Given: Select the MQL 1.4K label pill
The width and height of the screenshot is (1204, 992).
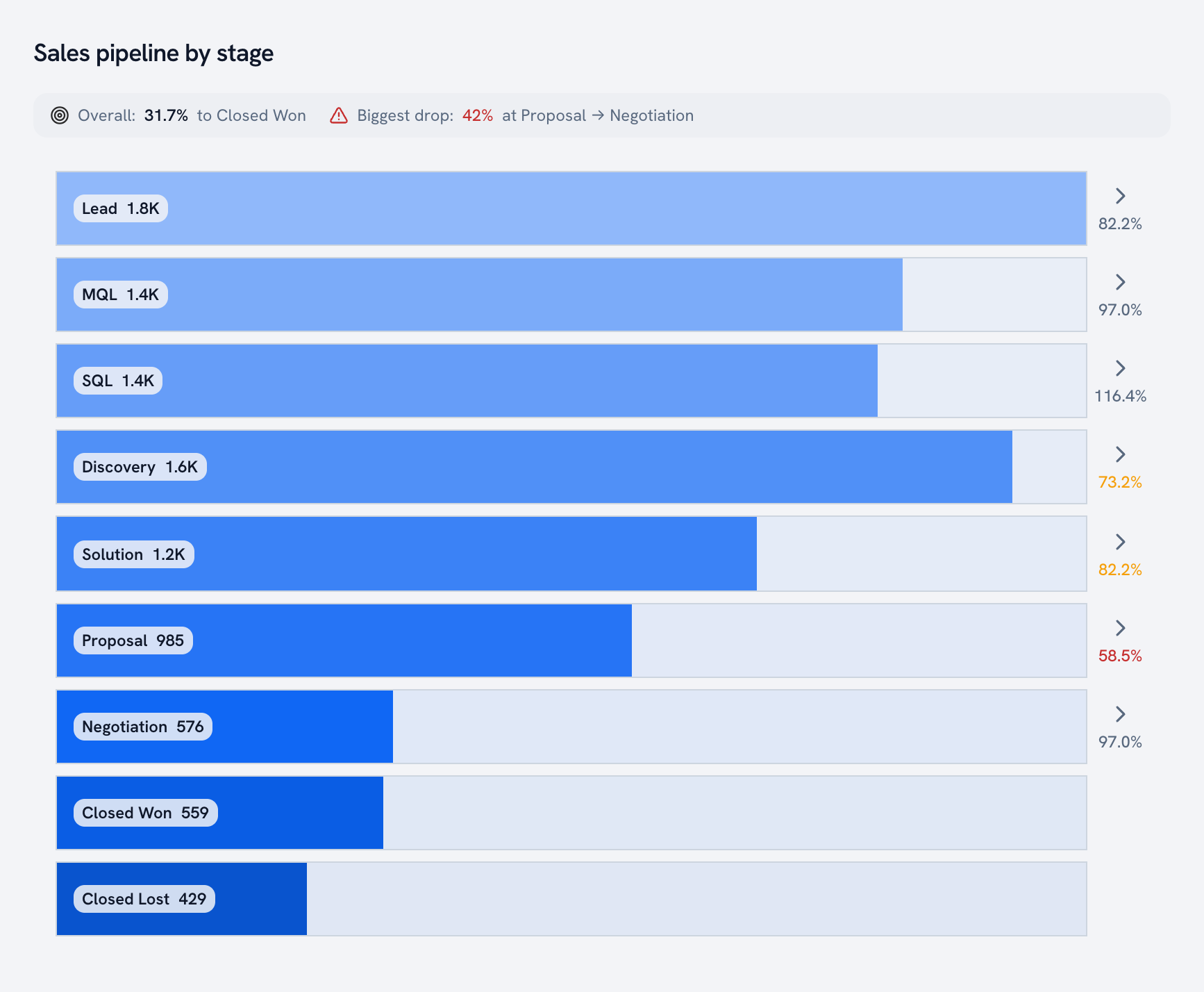Looking at the screenshot, I should 121,295.
